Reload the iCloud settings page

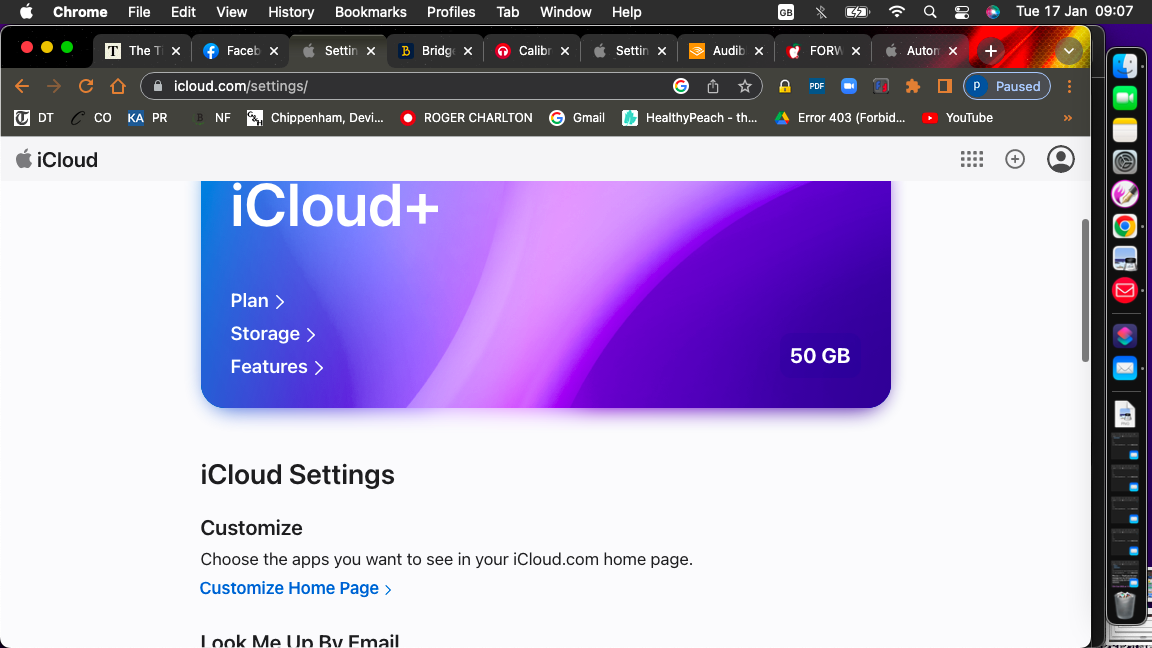click(86, 86)
